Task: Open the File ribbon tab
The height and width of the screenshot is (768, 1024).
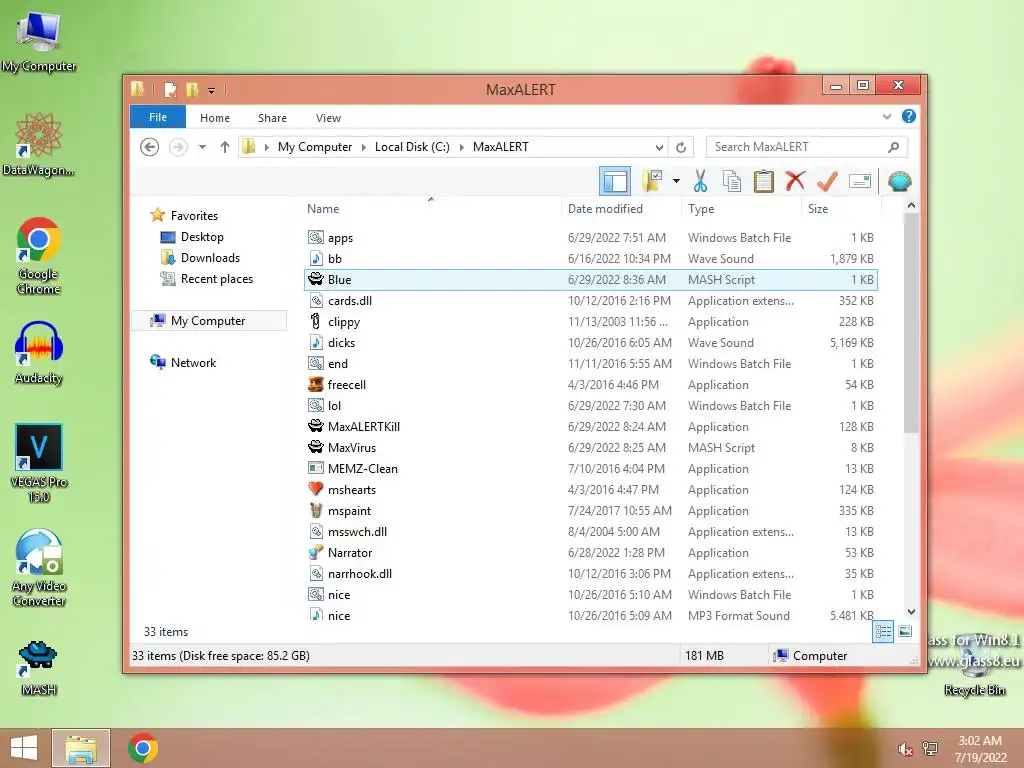Action: pyautogui.click(x=158, y=117)
